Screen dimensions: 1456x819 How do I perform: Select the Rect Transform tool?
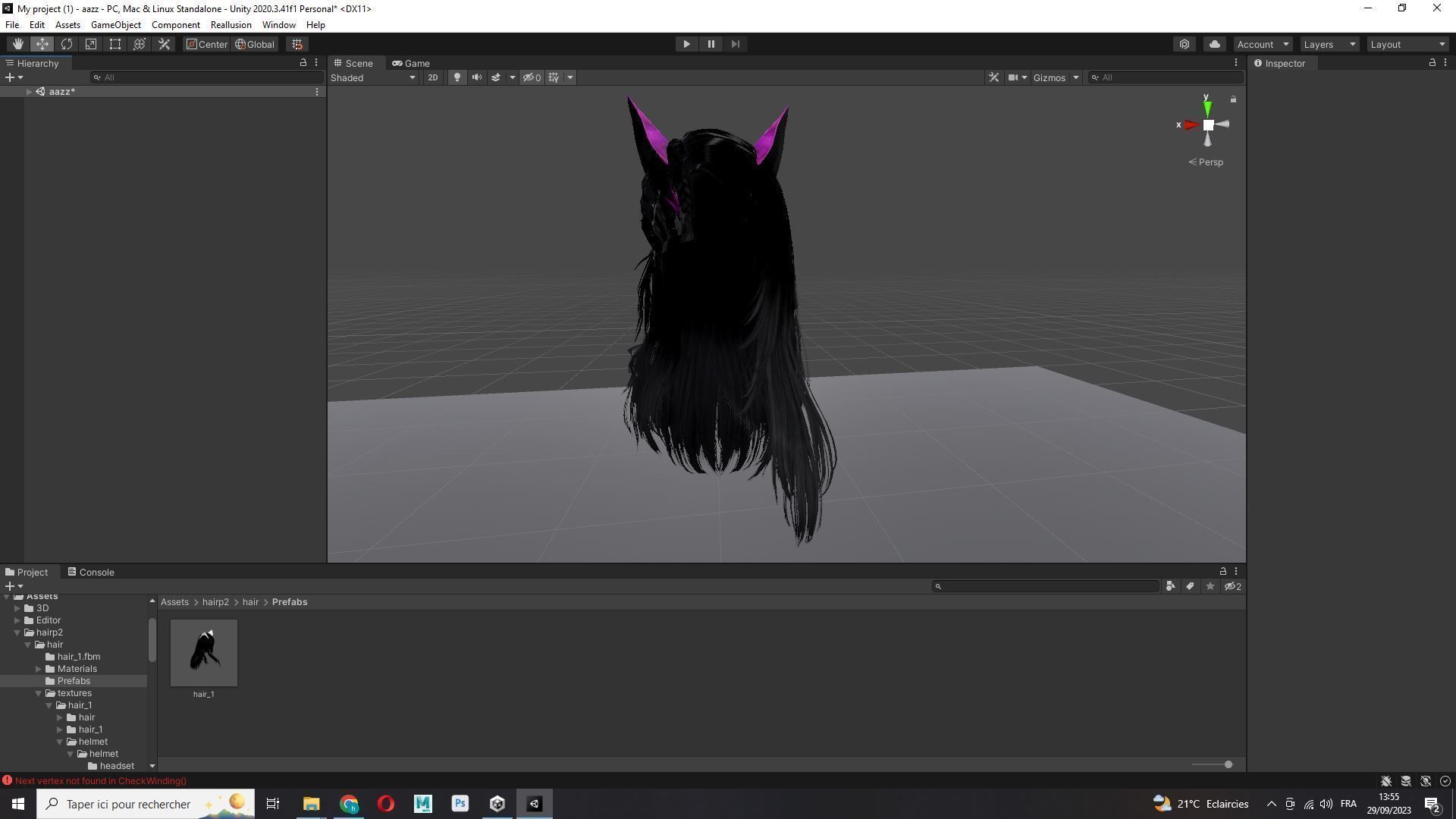(x=115, y=44)
